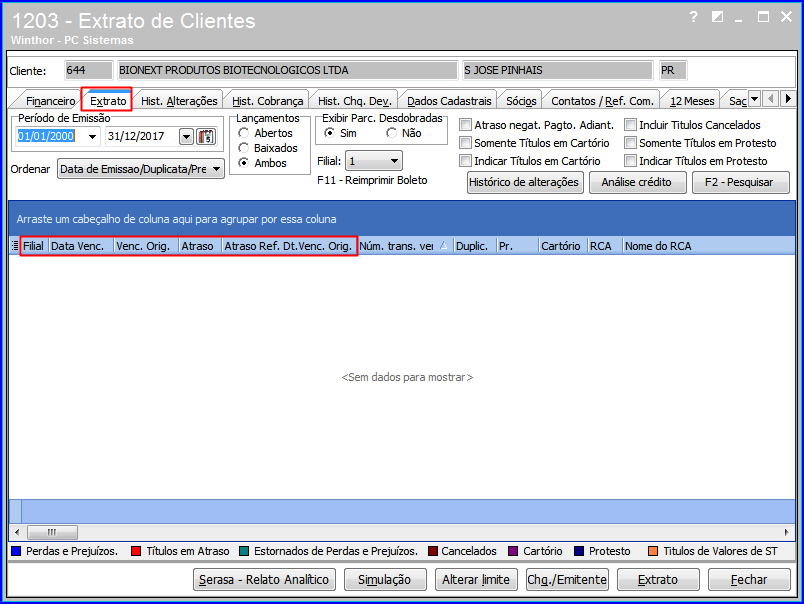
Task: Open Contatos / Ref. Com. tab
Action: pos(602,101)
